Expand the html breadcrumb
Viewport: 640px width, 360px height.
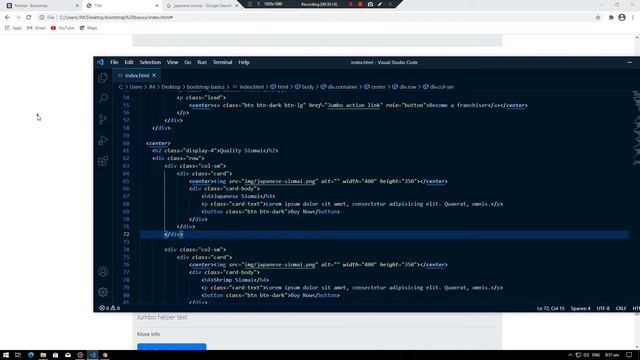pos(280,87)
